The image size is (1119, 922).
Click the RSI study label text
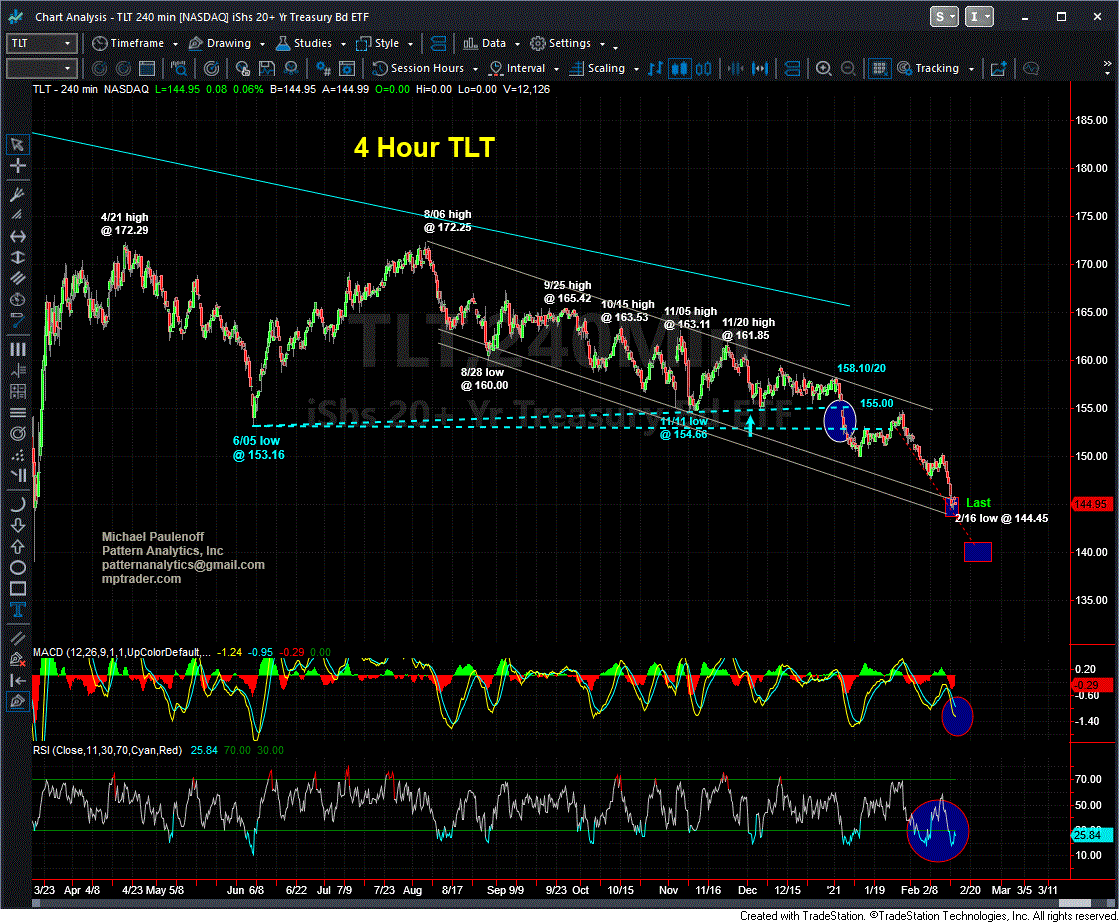coord(107,751)
